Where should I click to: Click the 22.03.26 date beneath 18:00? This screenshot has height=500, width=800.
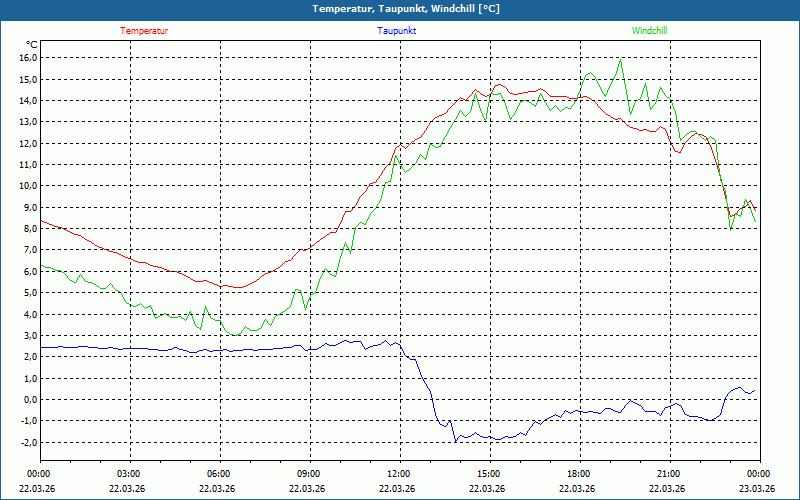[577, 488]
